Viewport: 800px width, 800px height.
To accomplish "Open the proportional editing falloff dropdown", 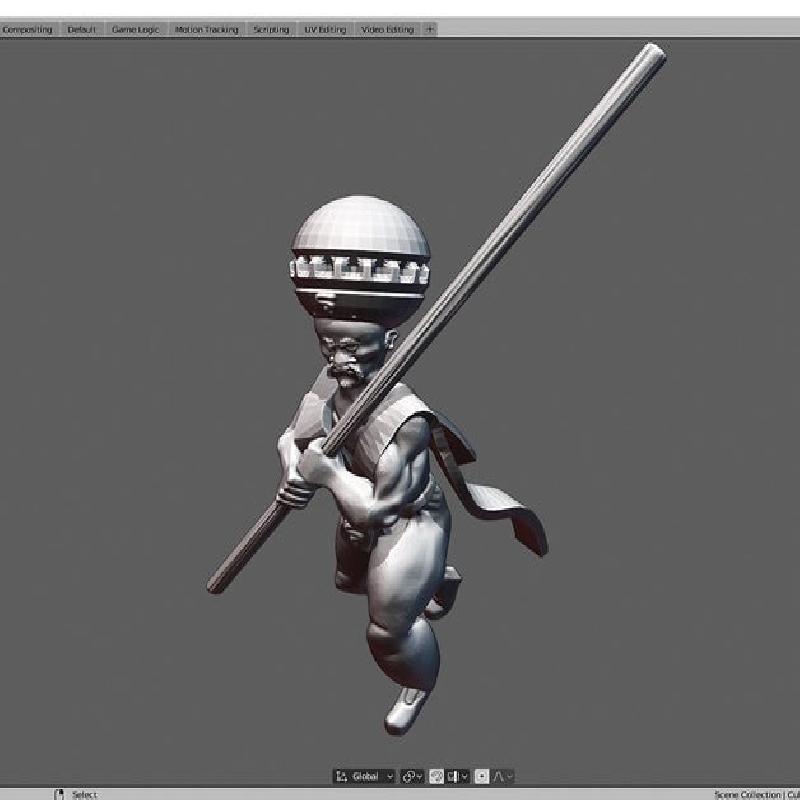I will click(x=503, y=776).
